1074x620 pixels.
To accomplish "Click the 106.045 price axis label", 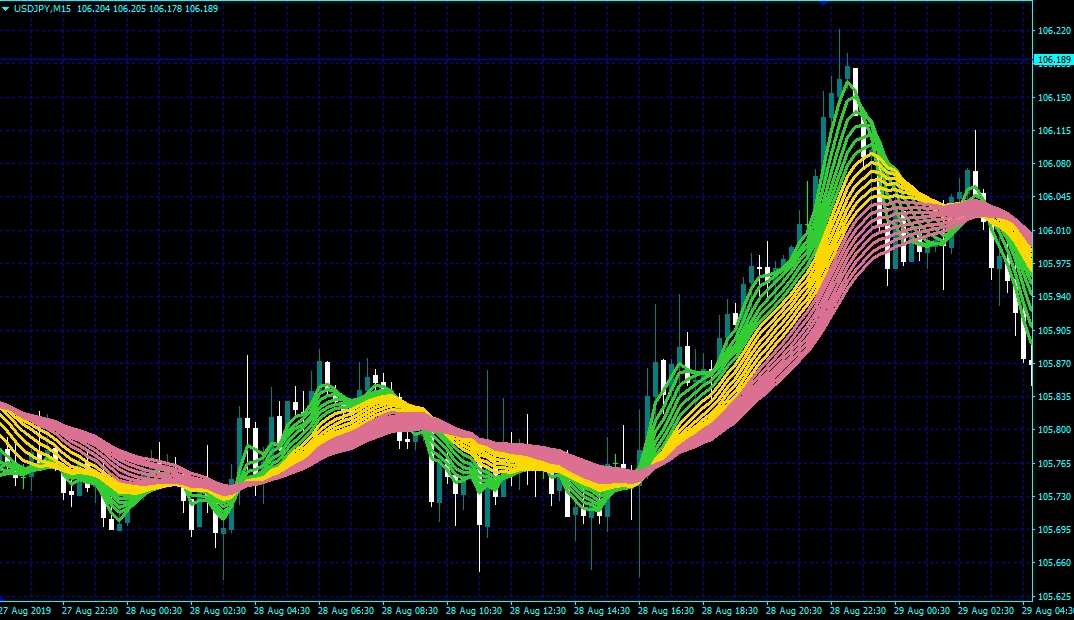I will pyautogui.click(x=1054, y=197).
